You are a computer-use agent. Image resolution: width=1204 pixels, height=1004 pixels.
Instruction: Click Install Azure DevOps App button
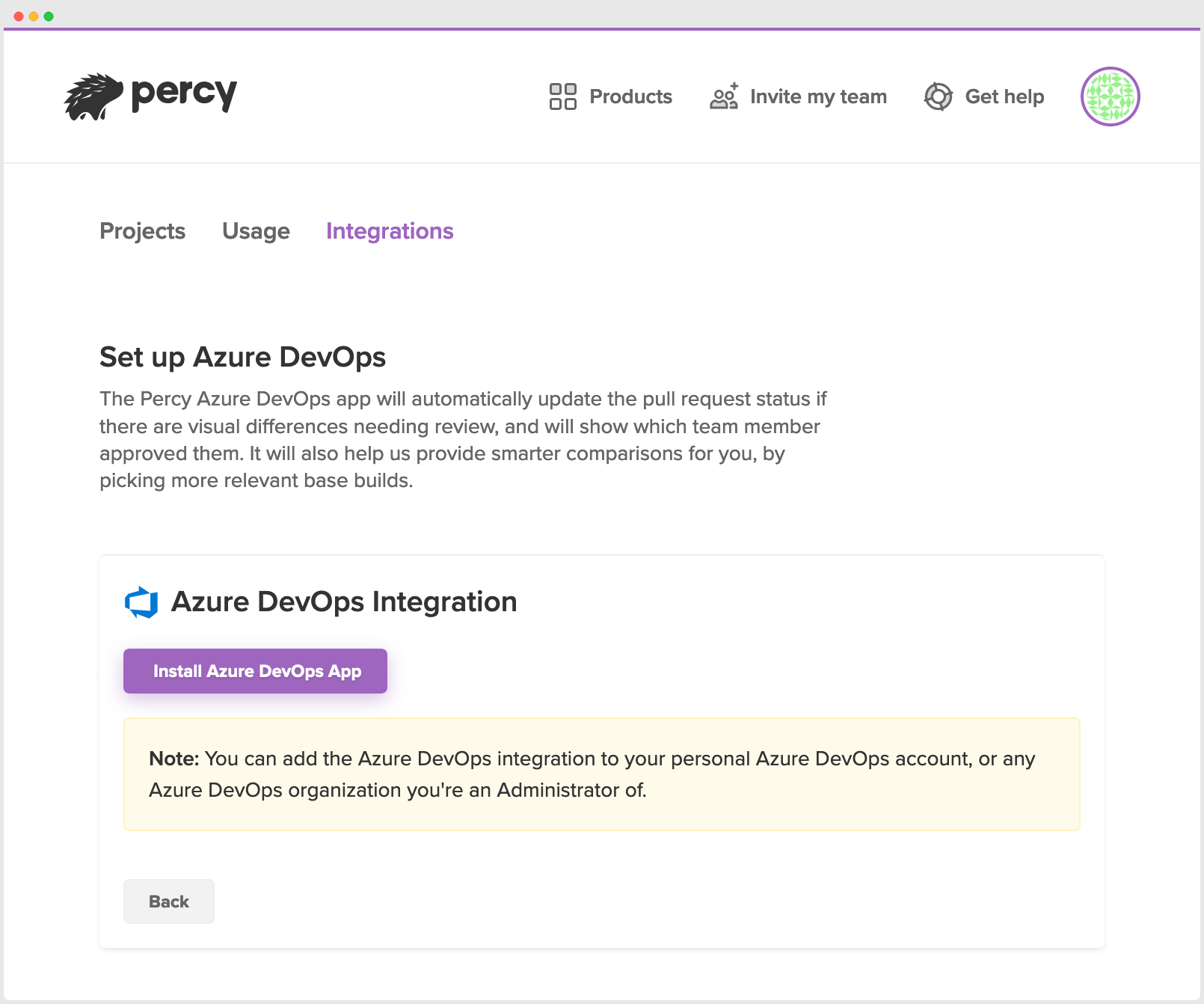pyautogui.click(x=255, y=671)
